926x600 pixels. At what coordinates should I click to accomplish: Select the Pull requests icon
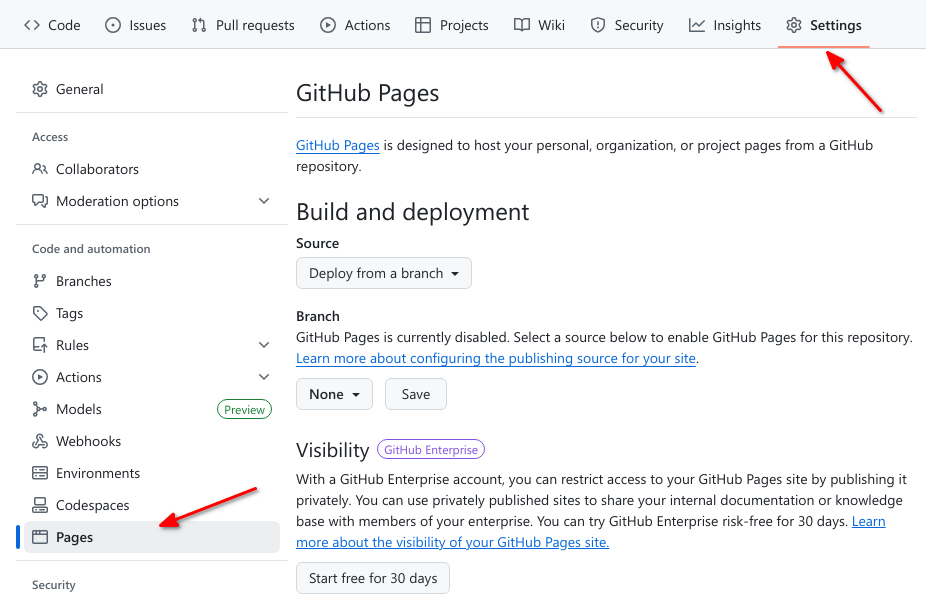(x=197, y=25)
